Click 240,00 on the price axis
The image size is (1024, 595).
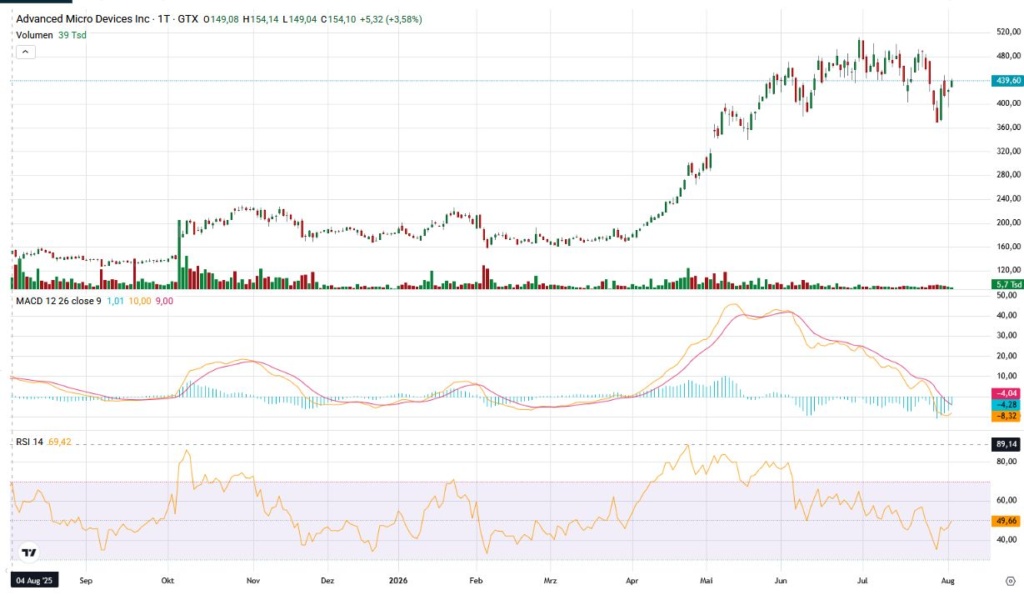[1008, 199]
